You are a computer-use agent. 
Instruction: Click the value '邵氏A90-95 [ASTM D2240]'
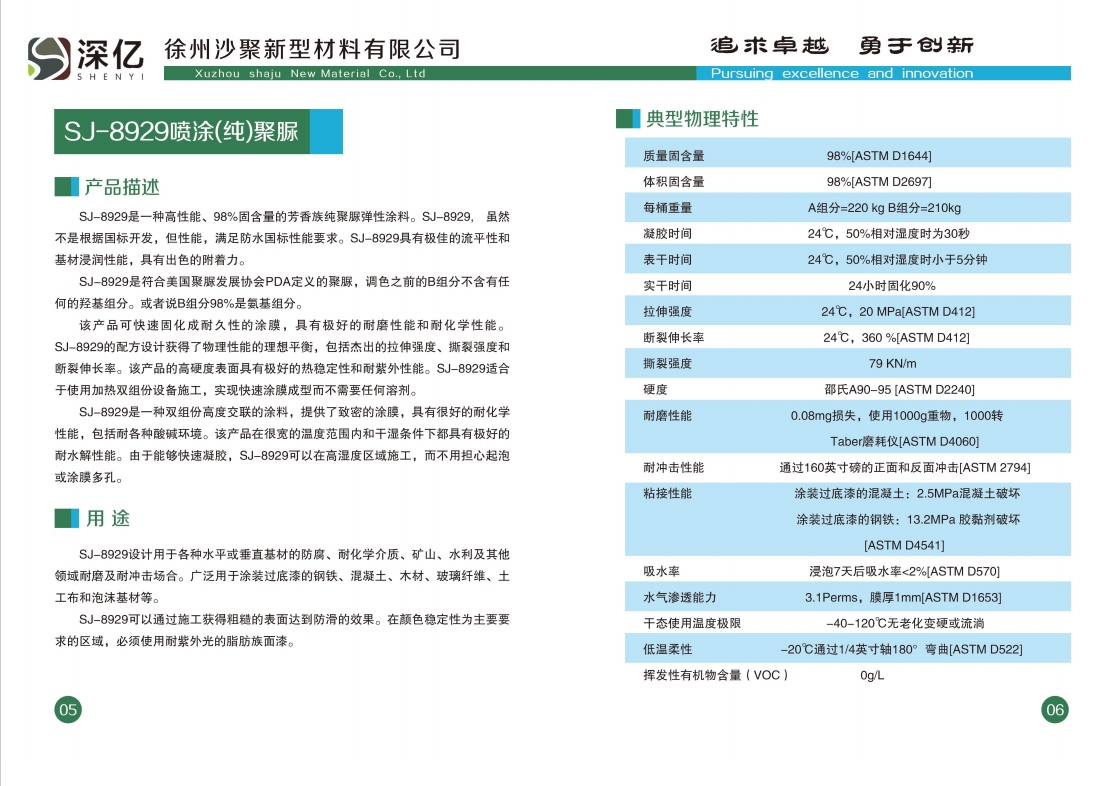pos(899,389)
